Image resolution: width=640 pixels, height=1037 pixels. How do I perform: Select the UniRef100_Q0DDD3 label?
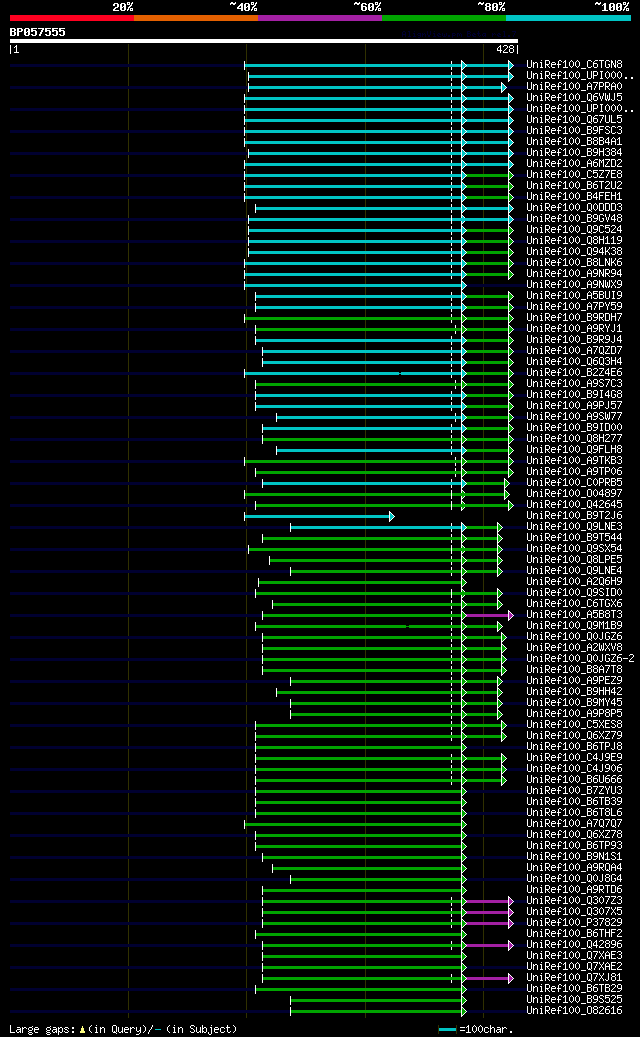click(x=574, y=208)
